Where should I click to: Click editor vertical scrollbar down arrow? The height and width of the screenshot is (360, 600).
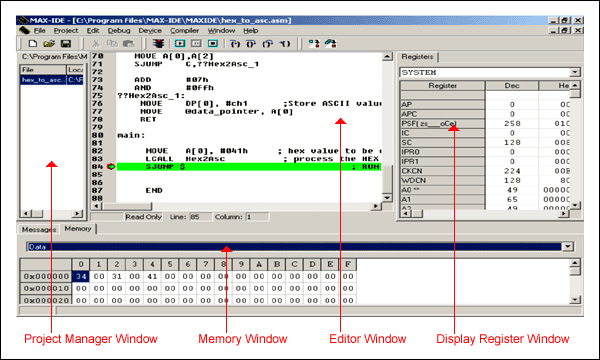click(387, 197)
